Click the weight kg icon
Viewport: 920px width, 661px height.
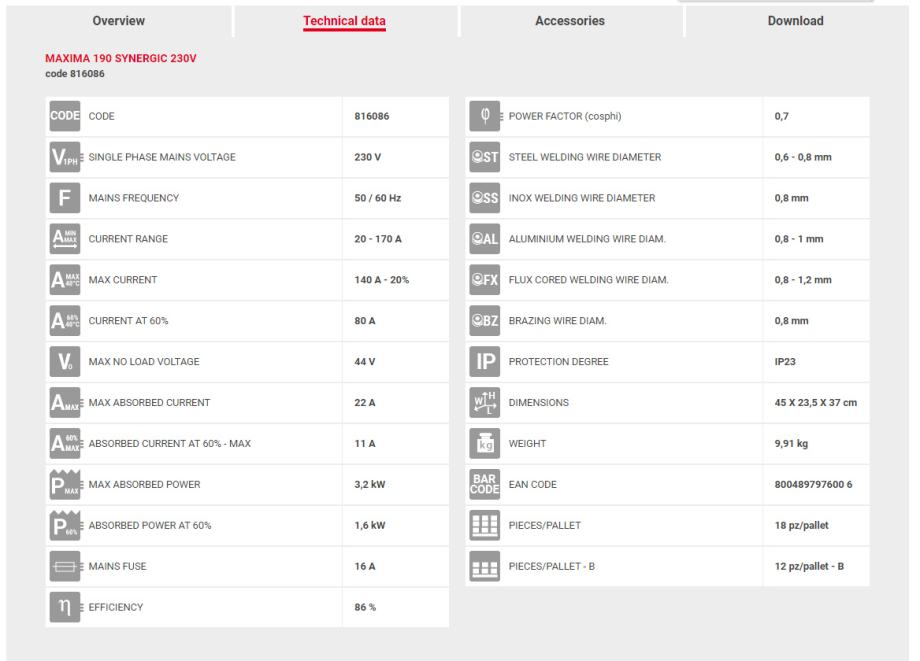(x=485, y=443)
